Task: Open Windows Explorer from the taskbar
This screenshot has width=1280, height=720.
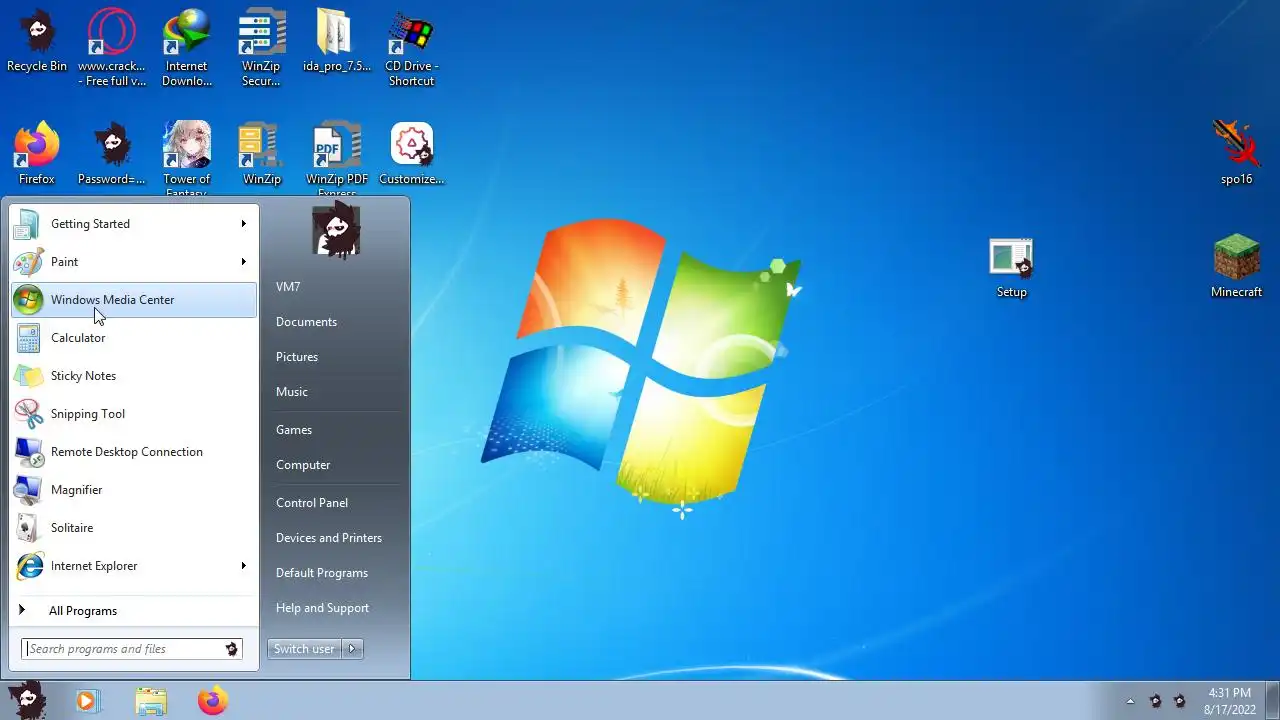Action: click(x=151, y=701)
